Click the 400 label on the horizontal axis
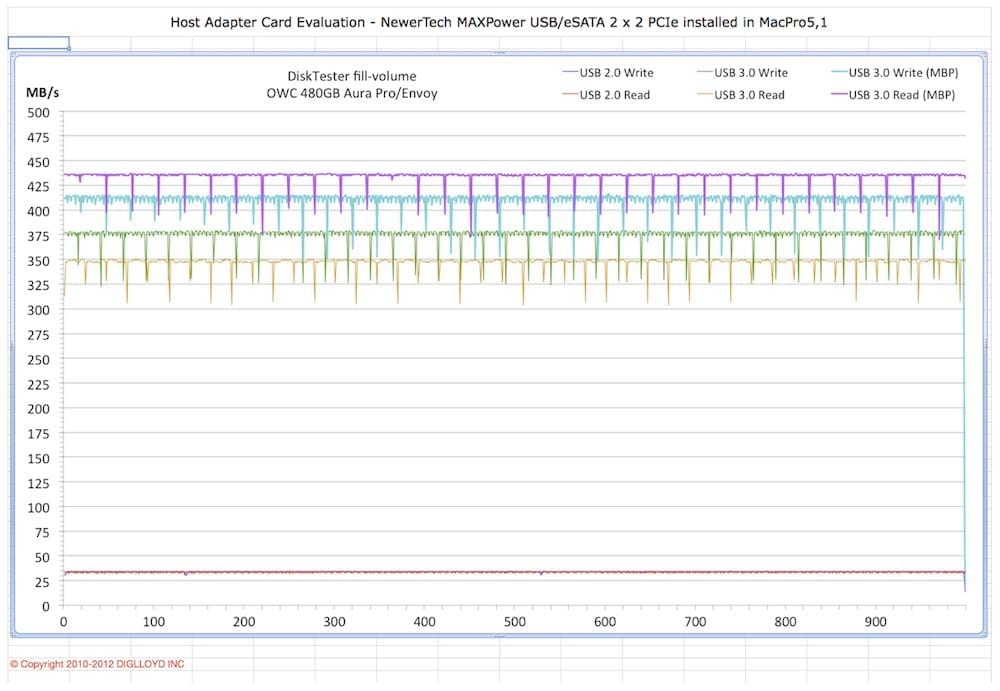The image size is (1000, 691). 424,622
